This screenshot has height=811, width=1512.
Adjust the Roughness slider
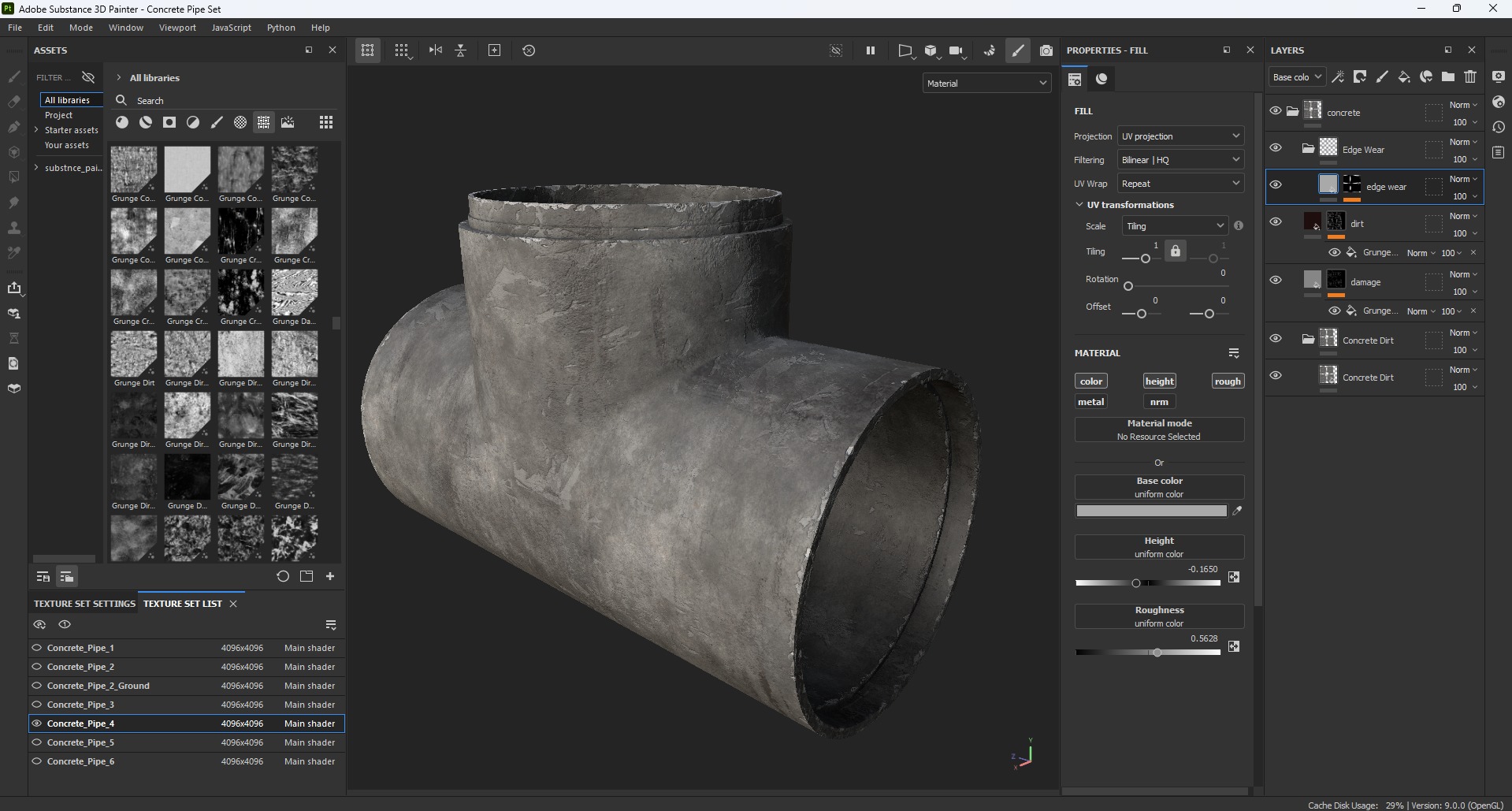click(1148, 653)
